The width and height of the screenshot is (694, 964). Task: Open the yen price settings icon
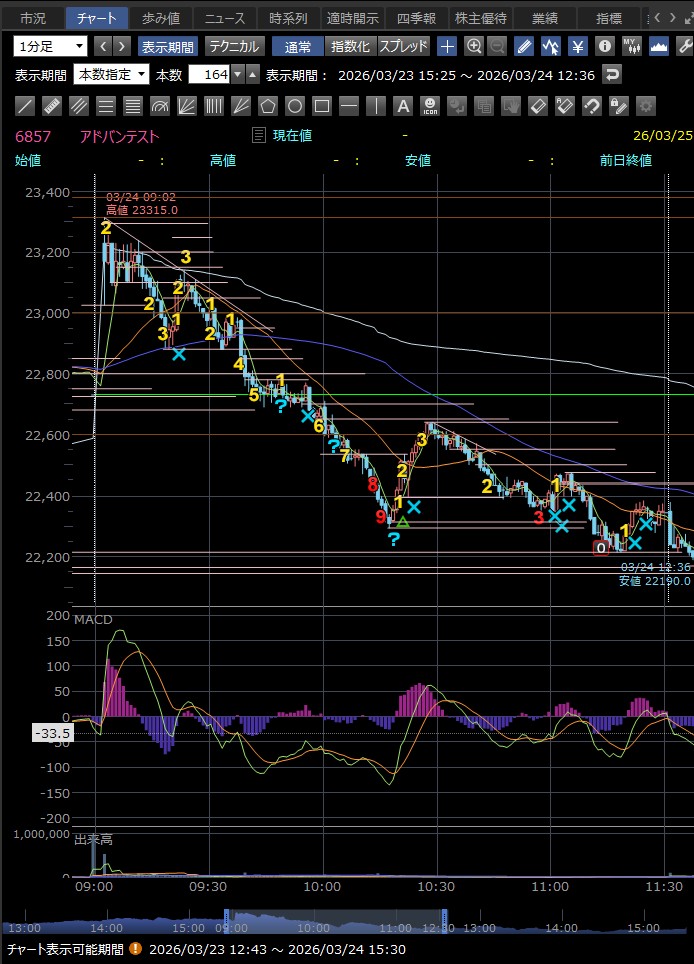coord(578,46)
